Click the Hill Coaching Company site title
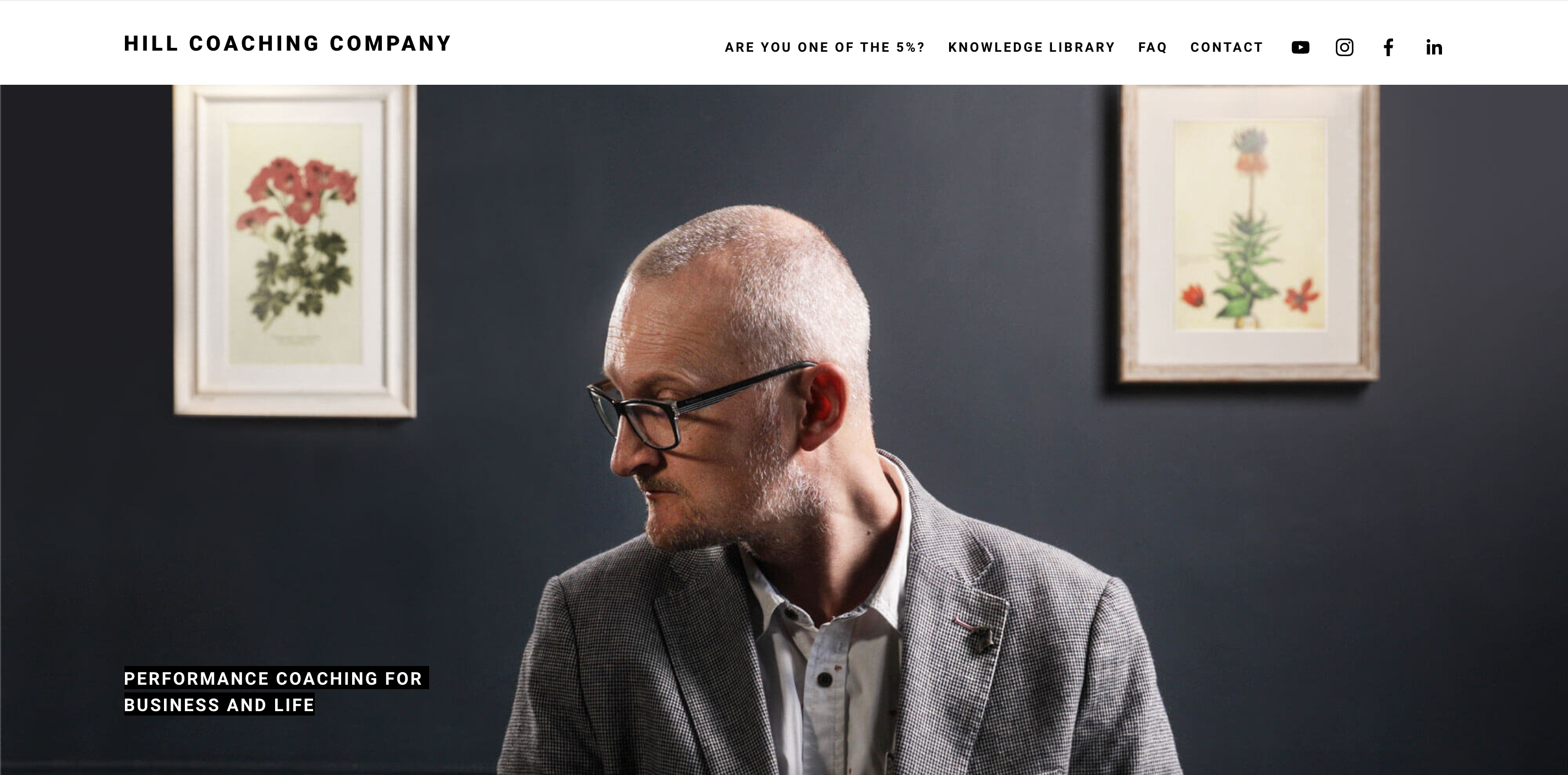This screenshot has height=775, width=1568. [x=287, y=44]
